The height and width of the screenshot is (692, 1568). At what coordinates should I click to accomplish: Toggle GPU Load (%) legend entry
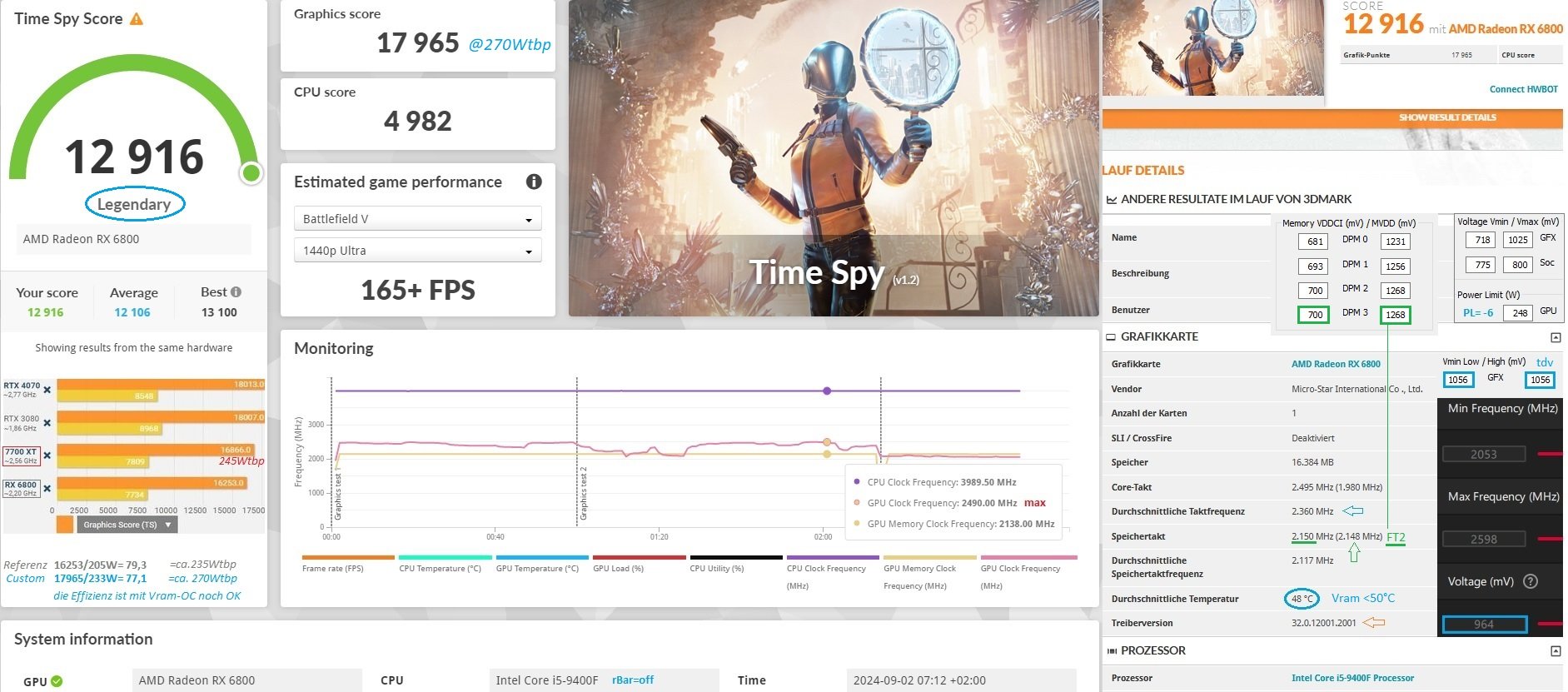[639, 565]
